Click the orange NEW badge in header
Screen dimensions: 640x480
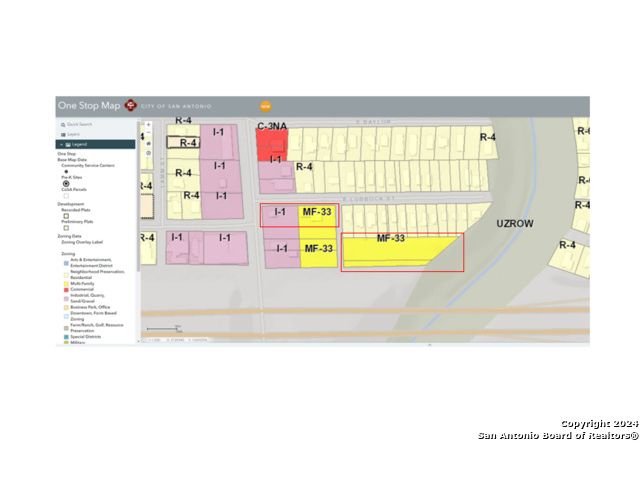pyautogui.click(x=266, y=106)
